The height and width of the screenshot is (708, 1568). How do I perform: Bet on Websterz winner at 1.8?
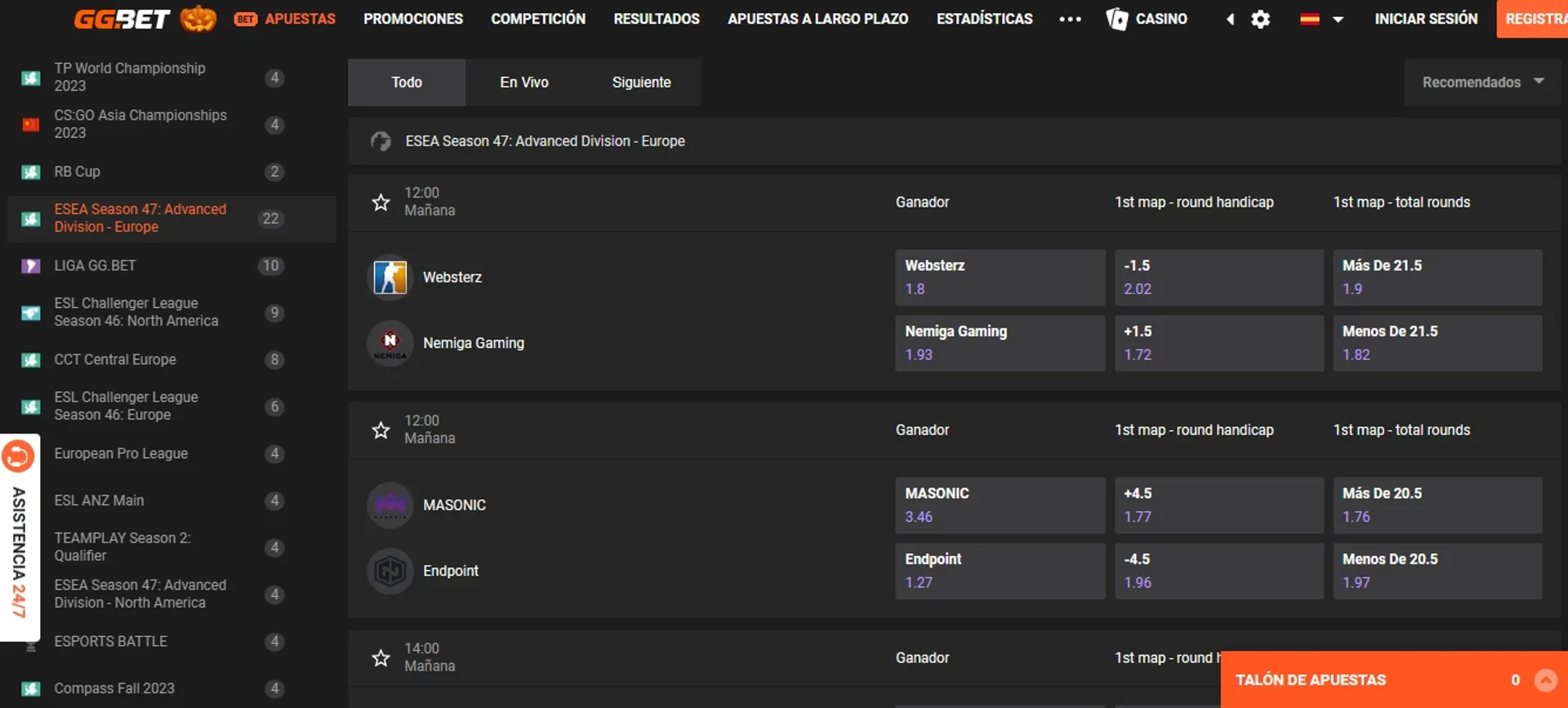pyautogui.click(x=1000, y=278)
